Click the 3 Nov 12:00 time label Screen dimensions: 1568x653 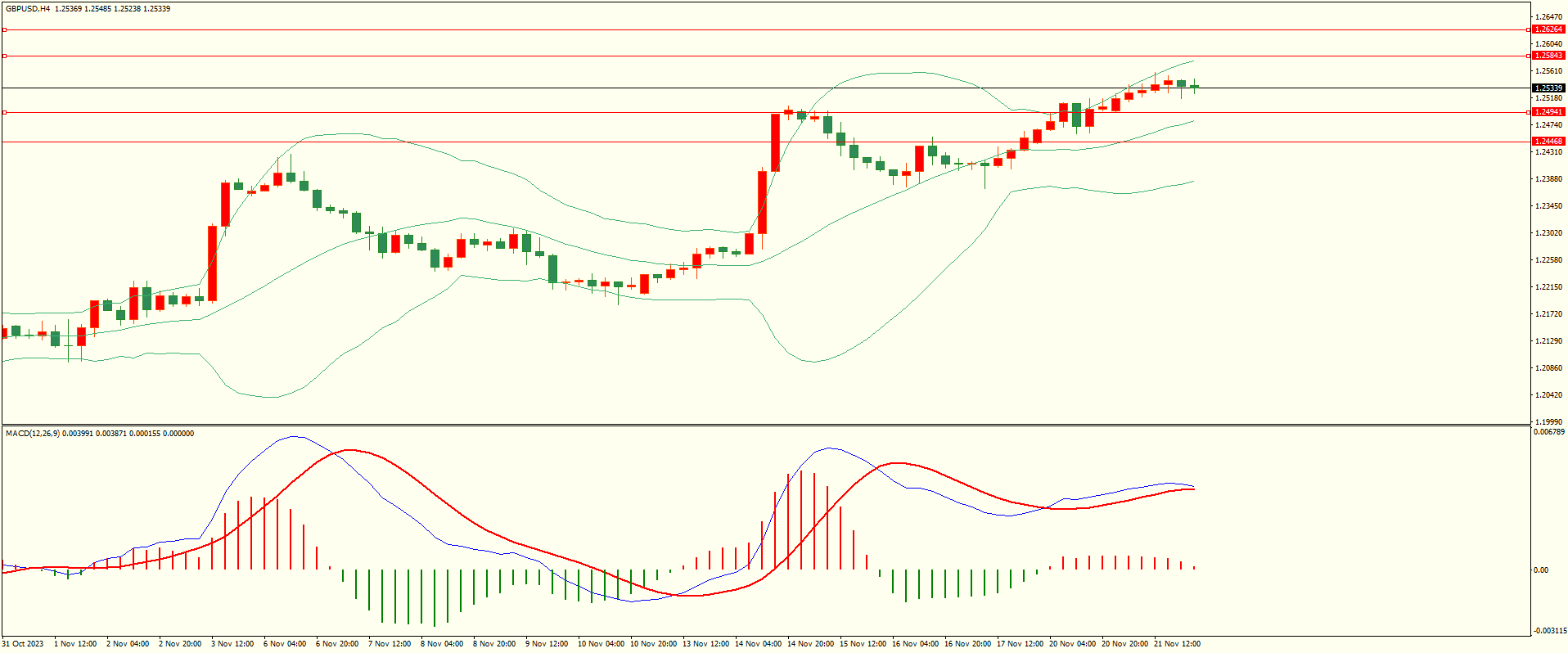[232, 644]
